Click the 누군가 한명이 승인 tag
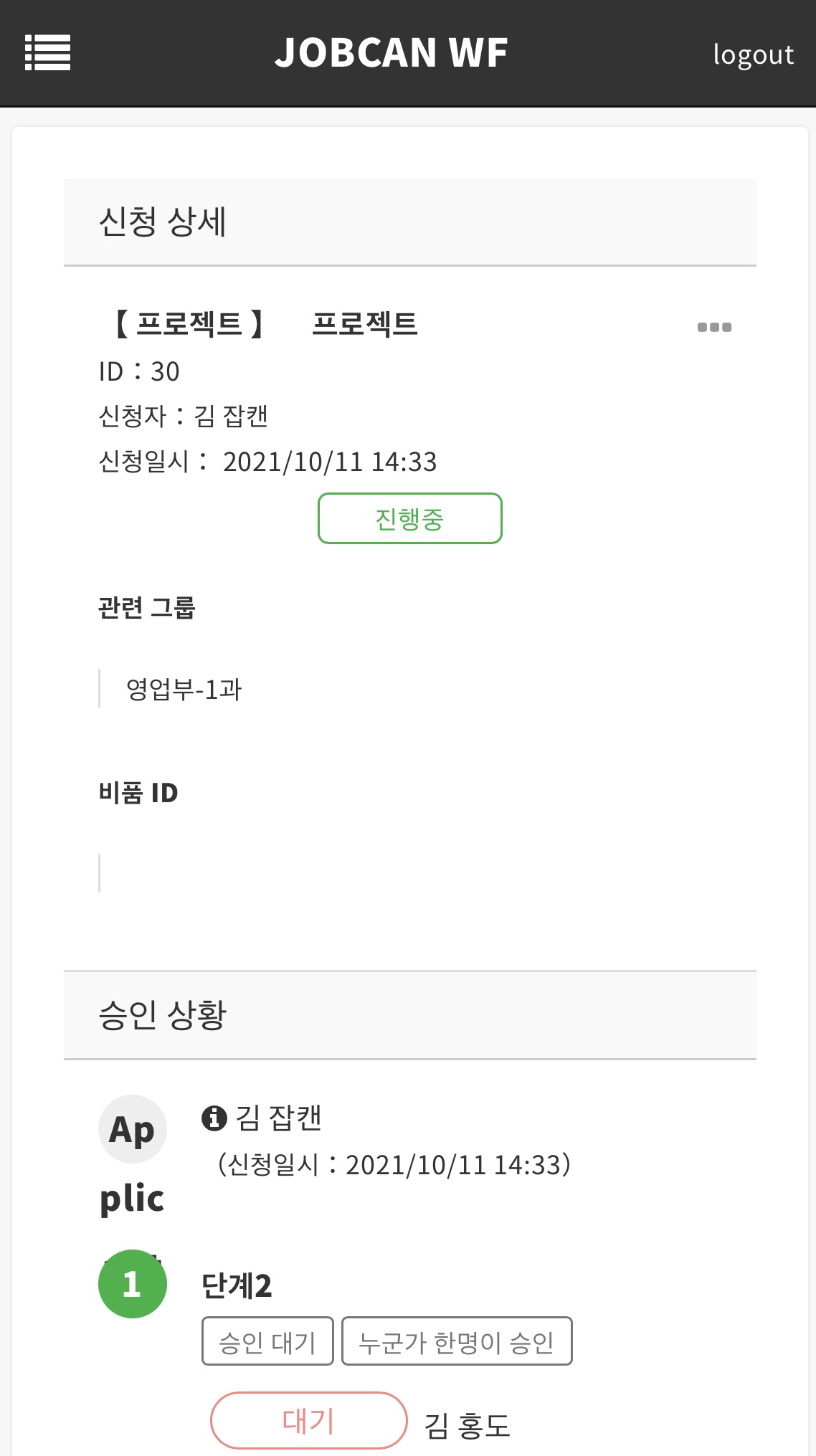Screen dimensions: 816x1456 point(457,1341)
